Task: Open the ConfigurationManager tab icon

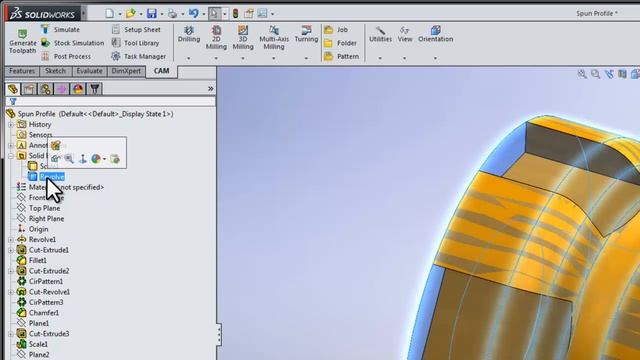Action: pyautogui.click(x=45, y=89)
